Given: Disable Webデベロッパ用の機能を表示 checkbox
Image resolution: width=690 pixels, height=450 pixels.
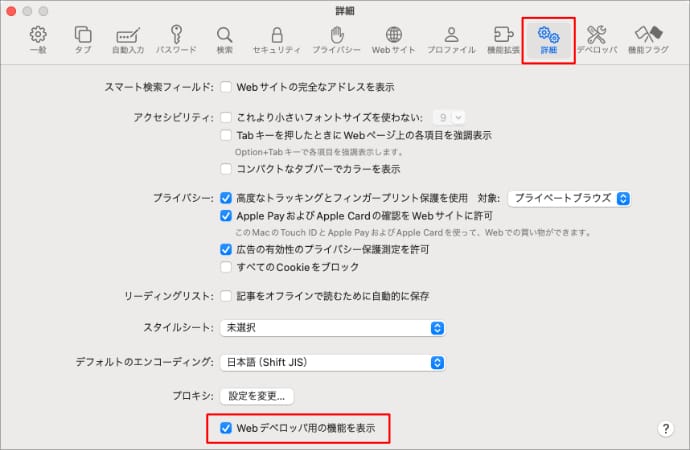Looking at the screenshot, I should 226,428.
